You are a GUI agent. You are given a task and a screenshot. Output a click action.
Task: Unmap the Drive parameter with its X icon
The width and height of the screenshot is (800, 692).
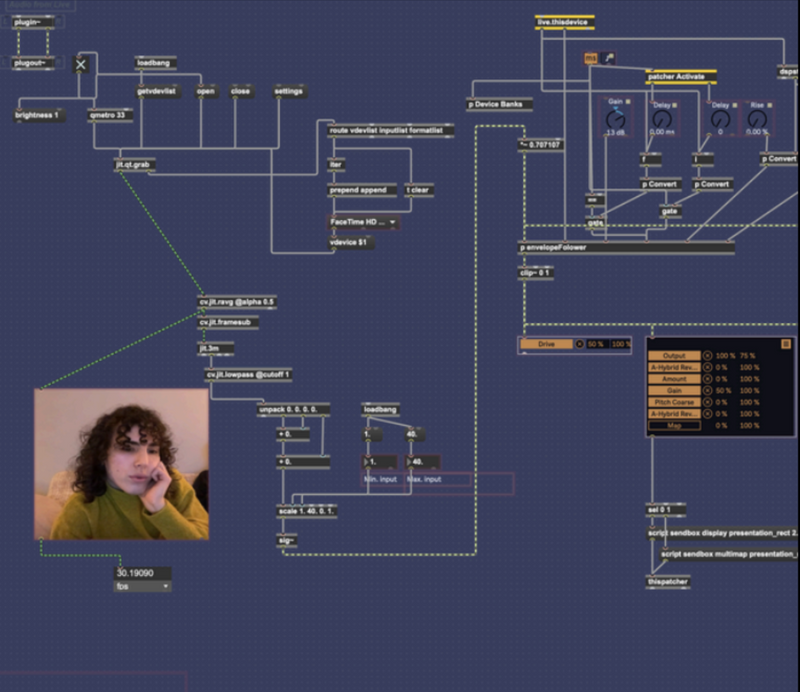[578, 344]
